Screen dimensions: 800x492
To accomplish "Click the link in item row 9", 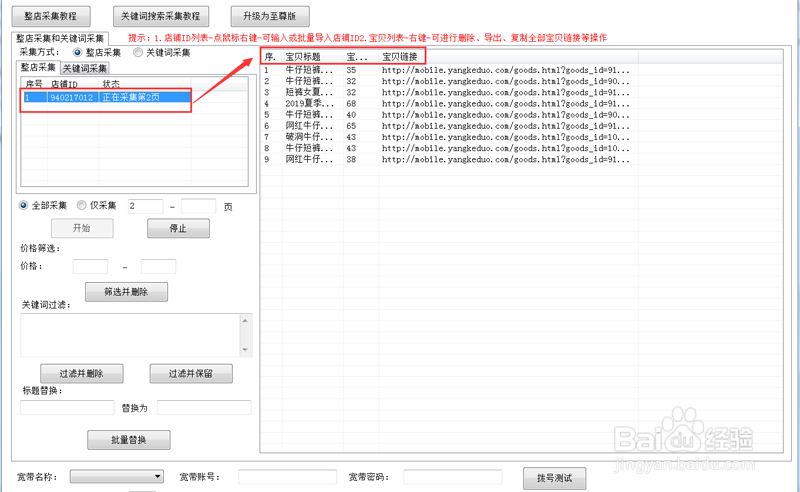I will pyautogui.click(x=506, y=160).
